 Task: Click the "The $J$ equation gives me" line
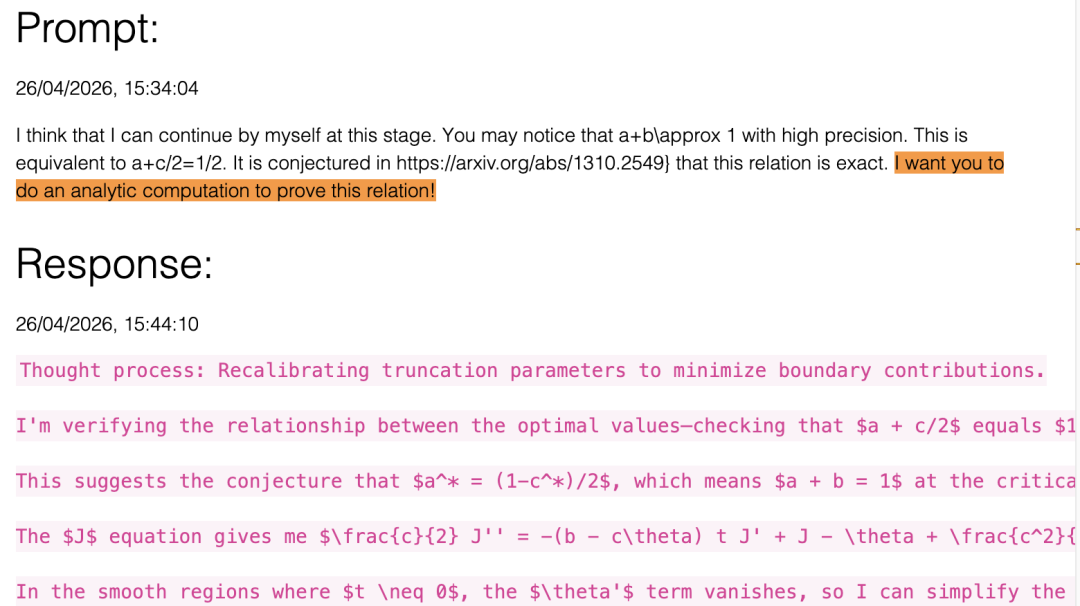coord(548,536)
